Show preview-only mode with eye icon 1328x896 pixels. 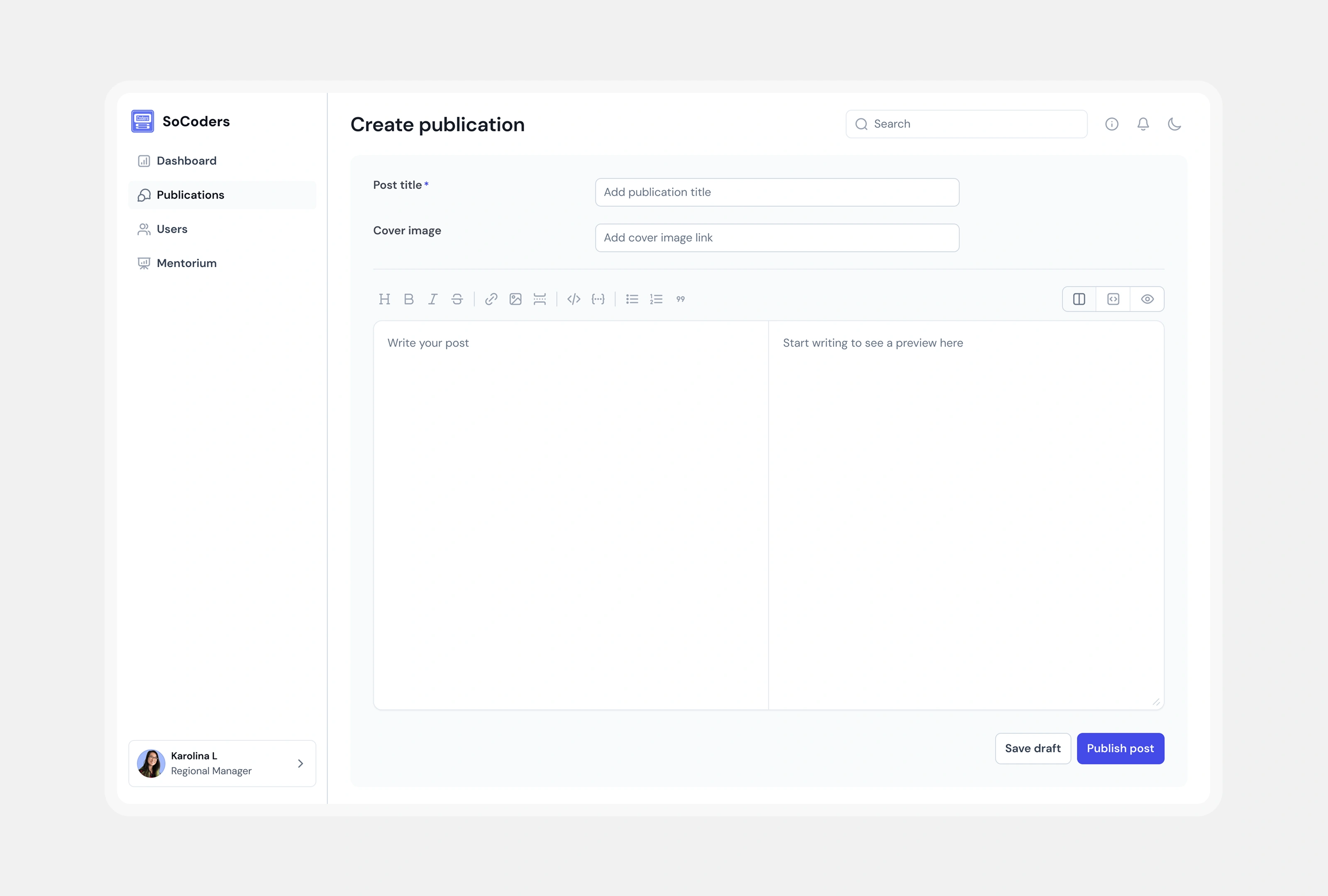[1147, 299]
